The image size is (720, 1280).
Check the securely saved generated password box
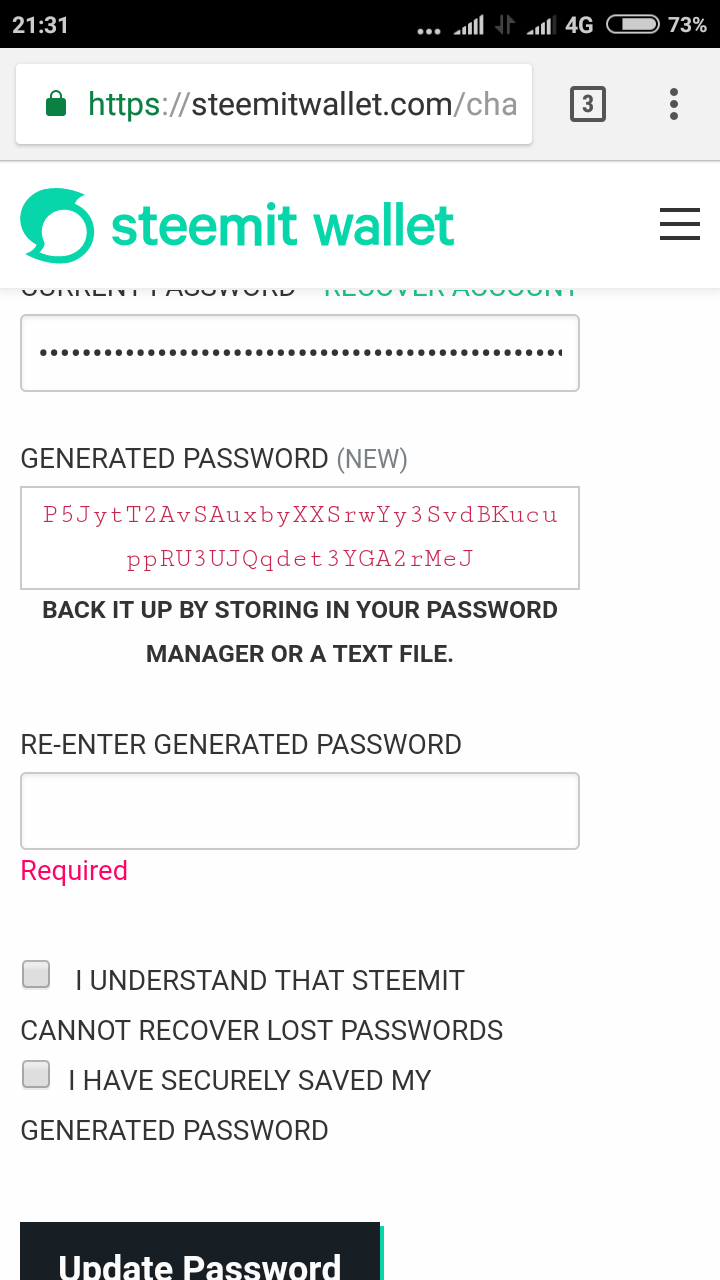(x=37, y=1074)
